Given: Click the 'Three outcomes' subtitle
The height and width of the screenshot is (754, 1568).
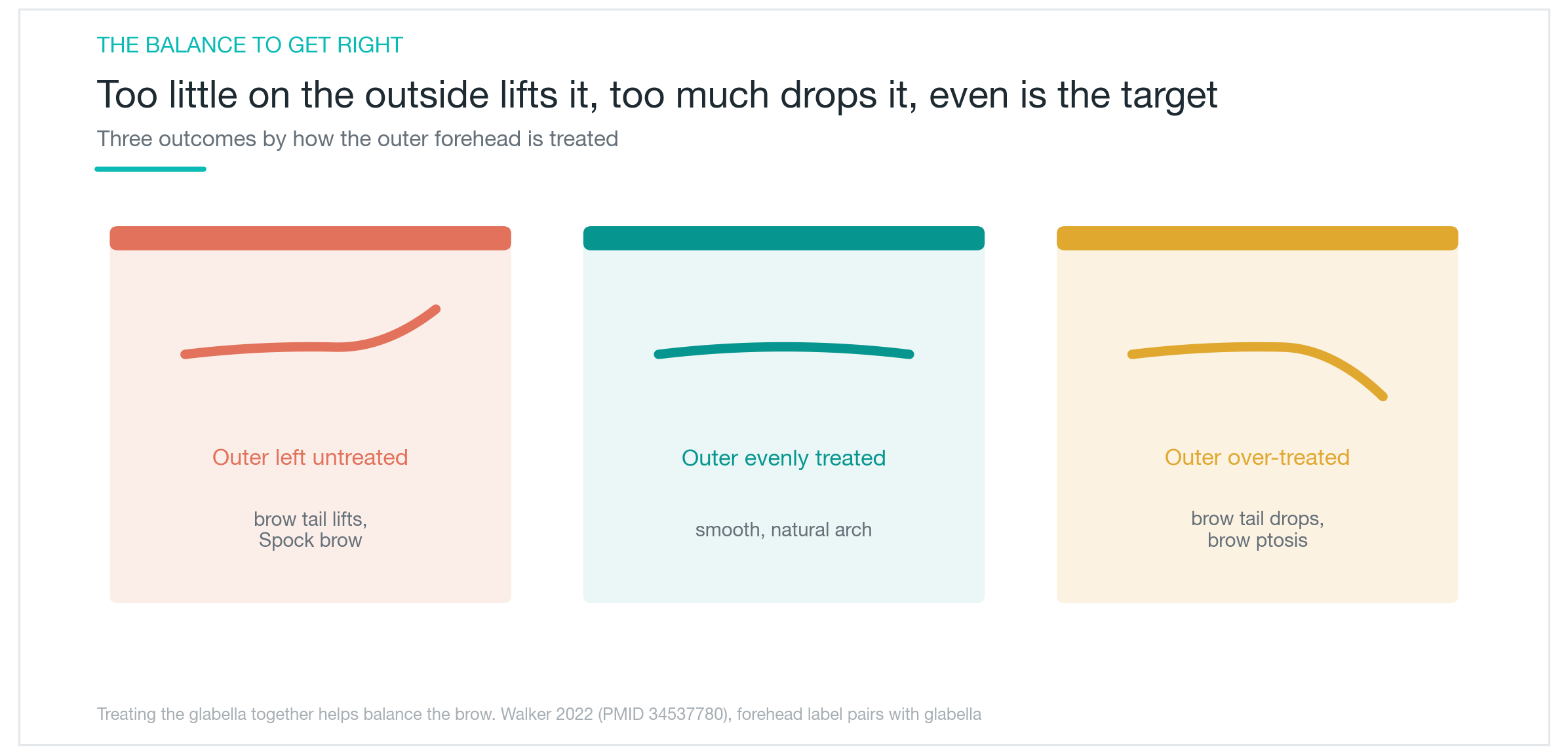Looking at the screenshot, I should [357, 139].
